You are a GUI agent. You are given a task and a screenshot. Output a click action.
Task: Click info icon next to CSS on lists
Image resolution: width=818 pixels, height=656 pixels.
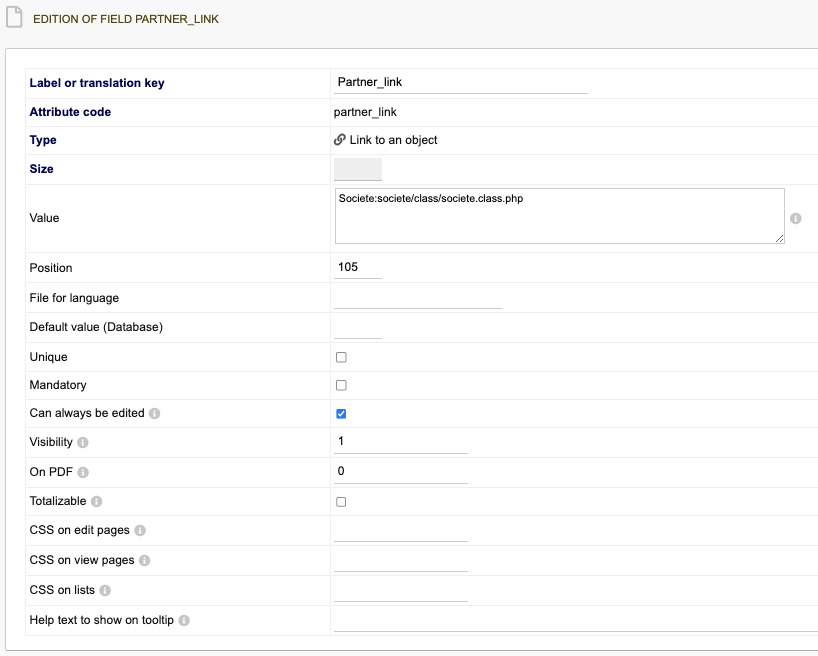coord(105,590)
